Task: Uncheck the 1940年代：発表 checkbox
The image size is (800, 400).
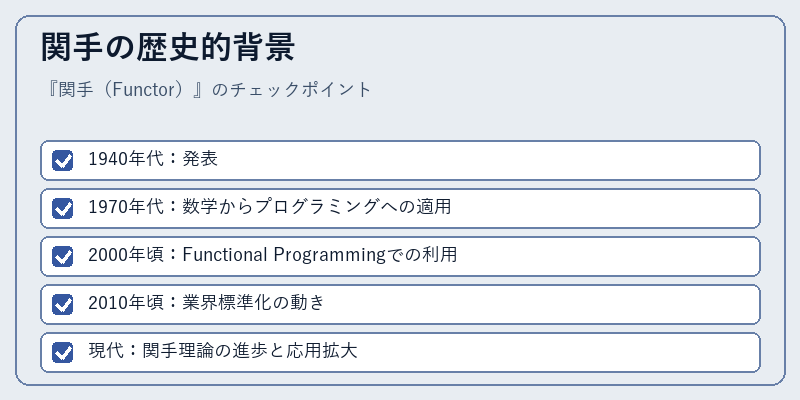Action: tap(63, 160)
